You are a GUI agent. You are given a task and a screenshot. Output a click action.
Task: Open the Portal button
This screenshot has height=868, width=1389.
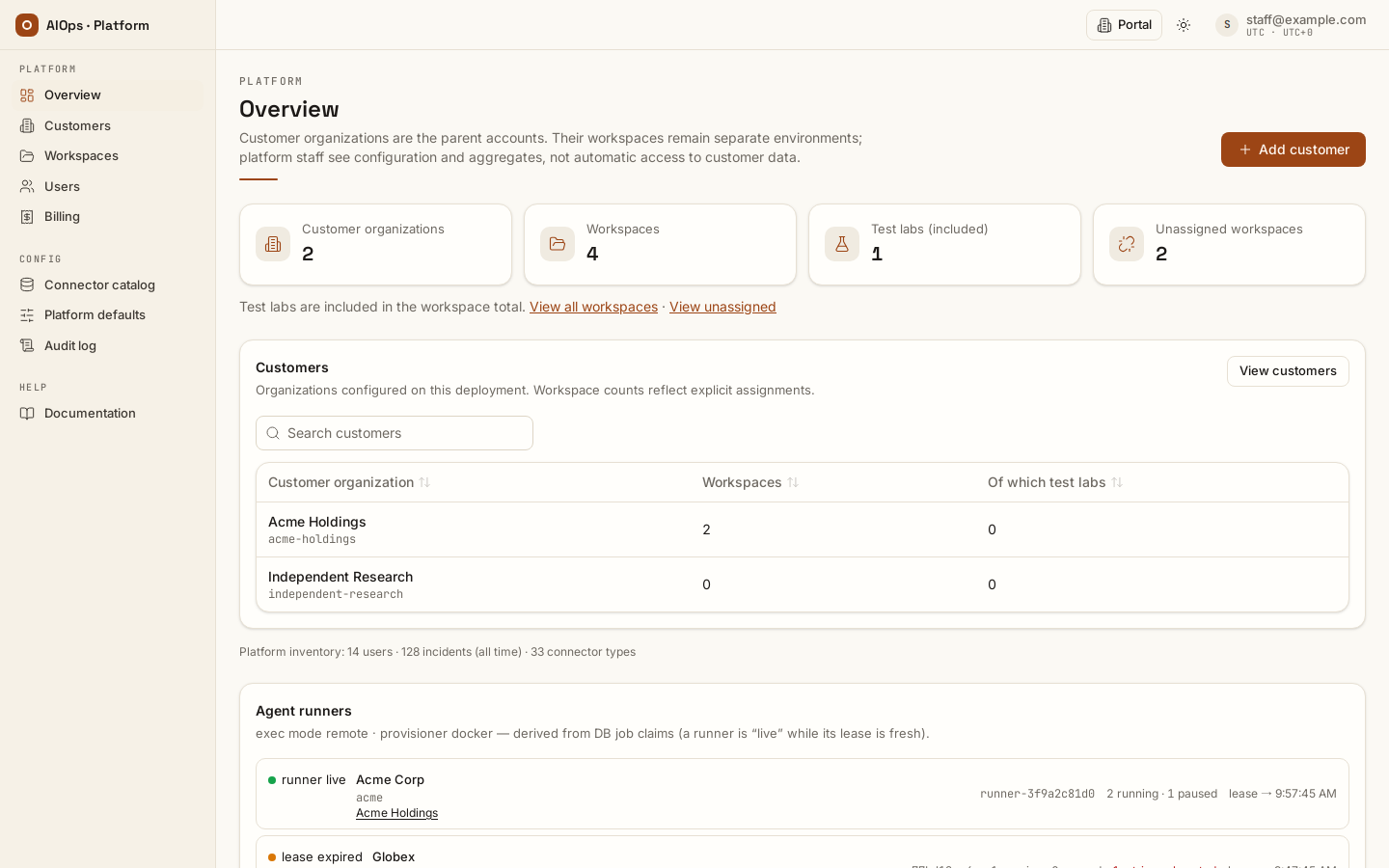[1124, 25]
